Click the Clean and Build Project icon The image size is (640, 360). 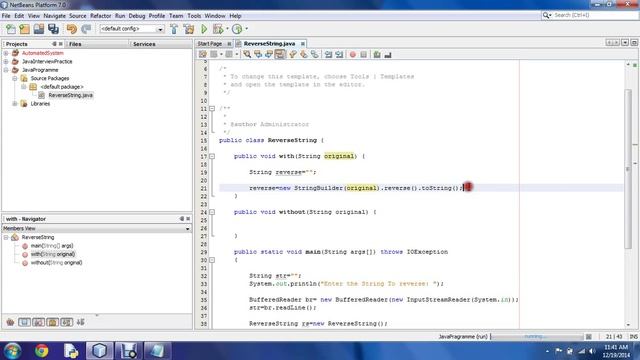(189, 29)
